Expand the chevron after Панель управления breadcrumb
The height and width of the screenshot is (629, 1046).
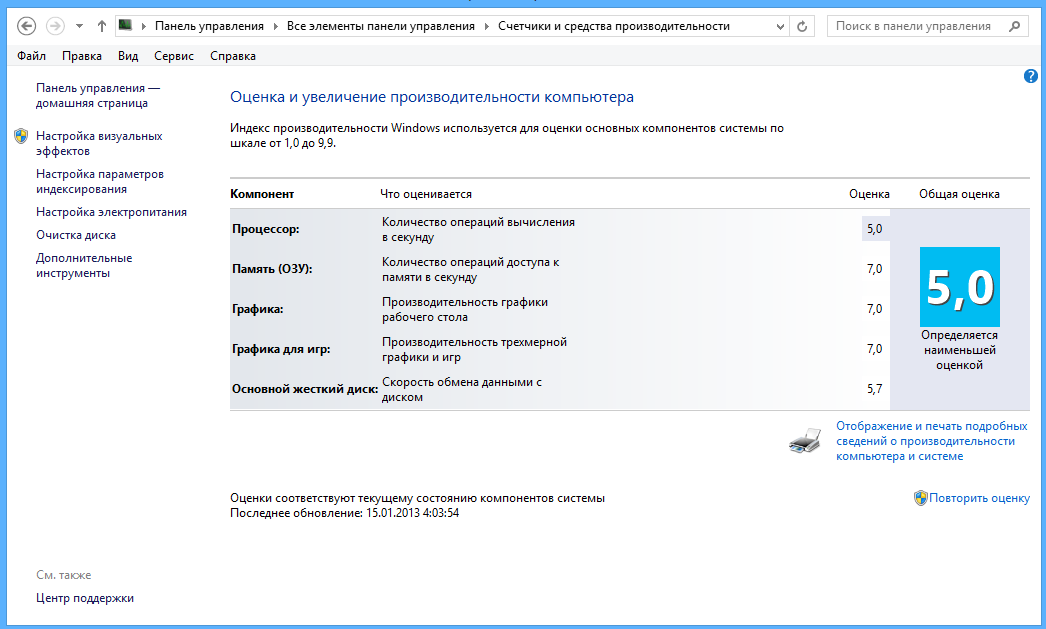coord(276,26)
